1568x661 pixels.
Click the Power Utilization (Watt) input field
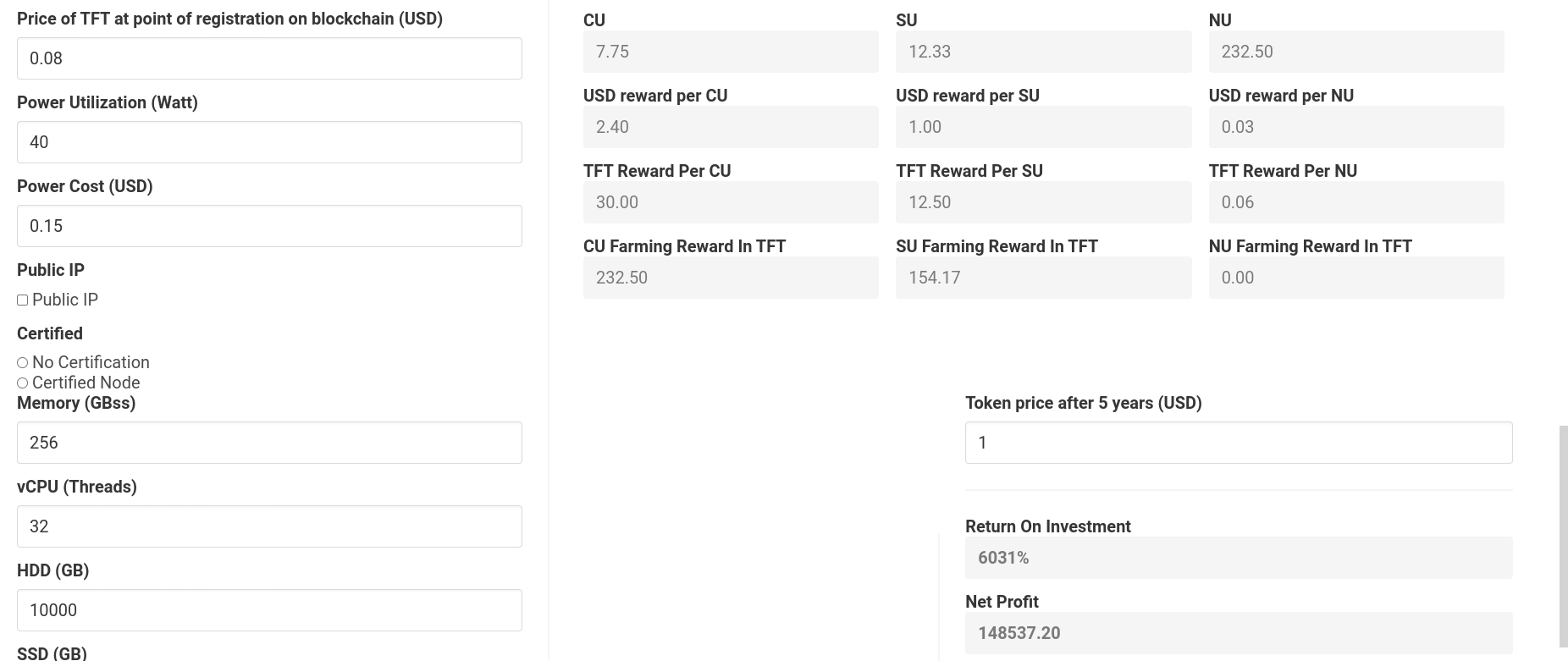[268, 142]
